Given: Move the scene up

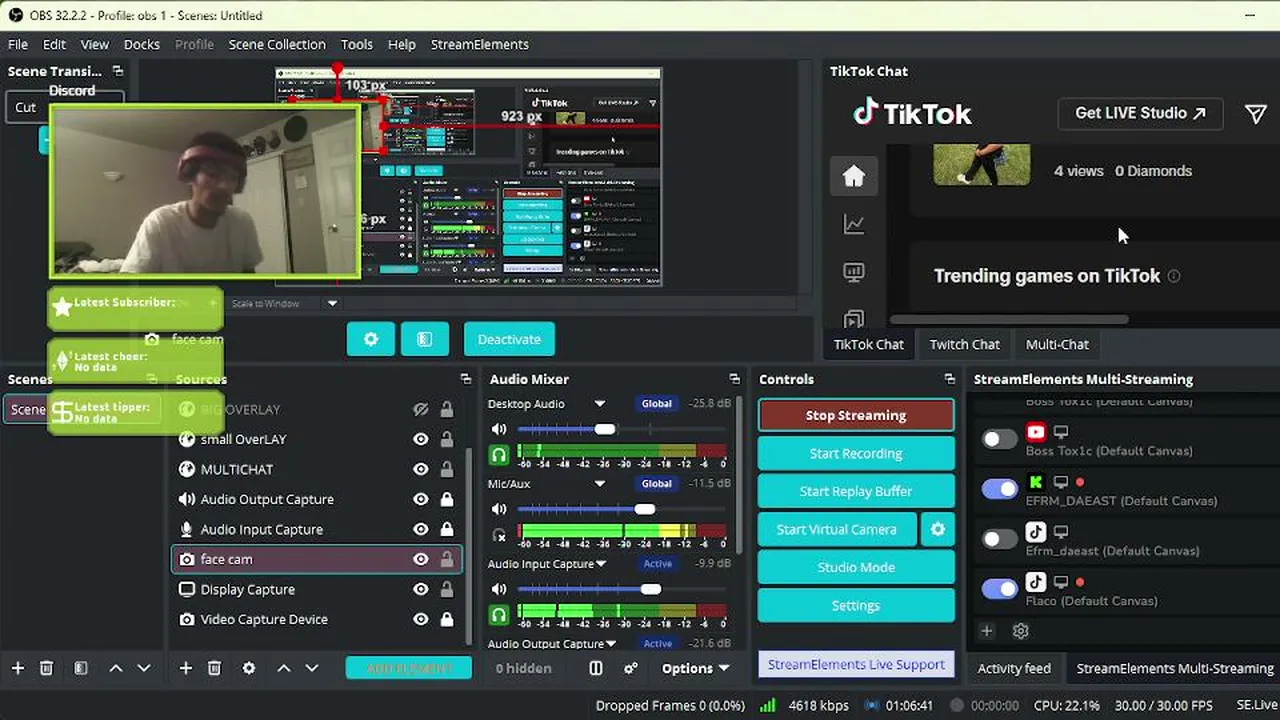Looking at the screenshot, I should (116, 668).
